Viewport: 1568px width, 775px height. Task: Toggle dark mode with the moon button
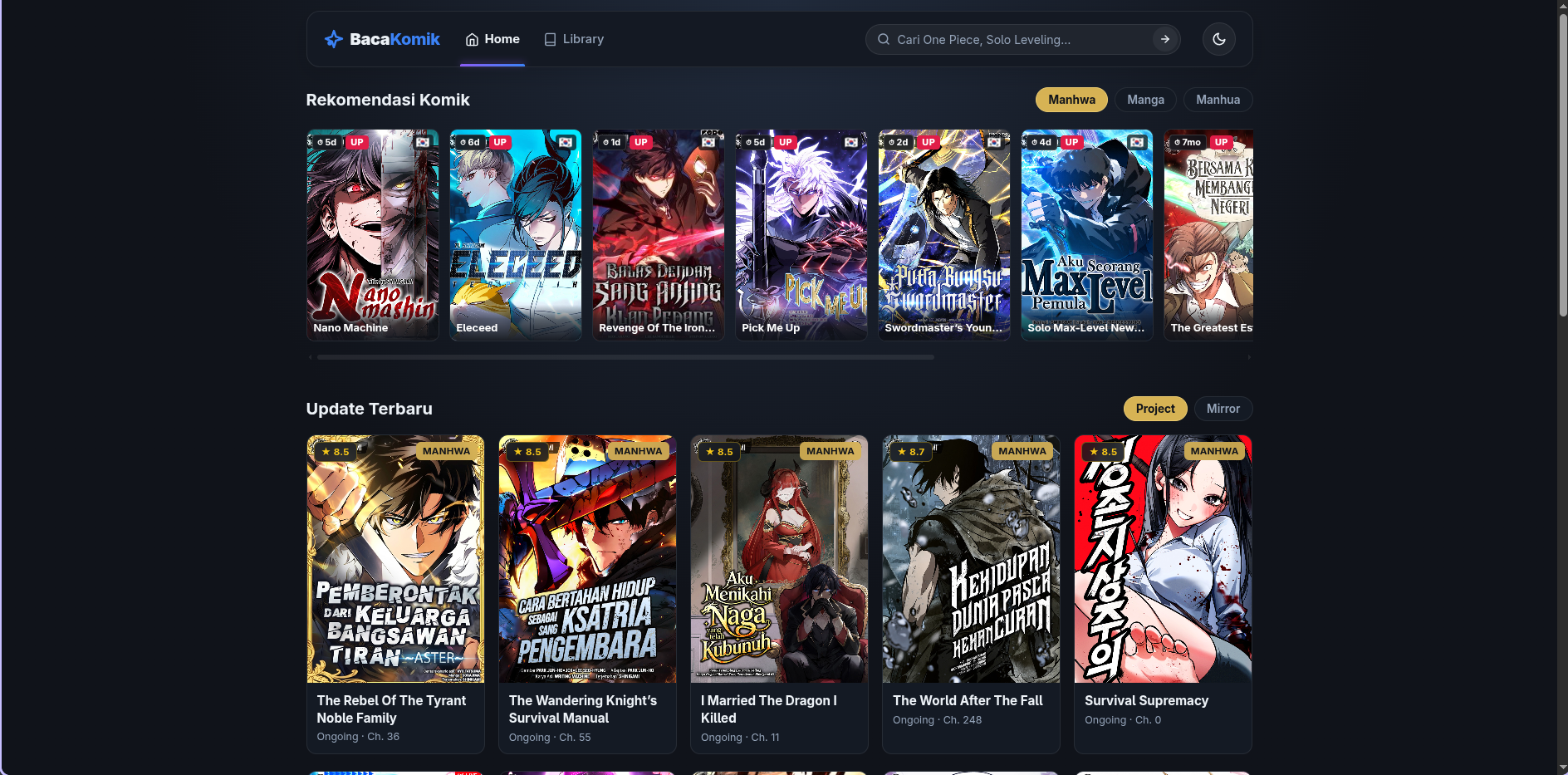coord(1219,39)
